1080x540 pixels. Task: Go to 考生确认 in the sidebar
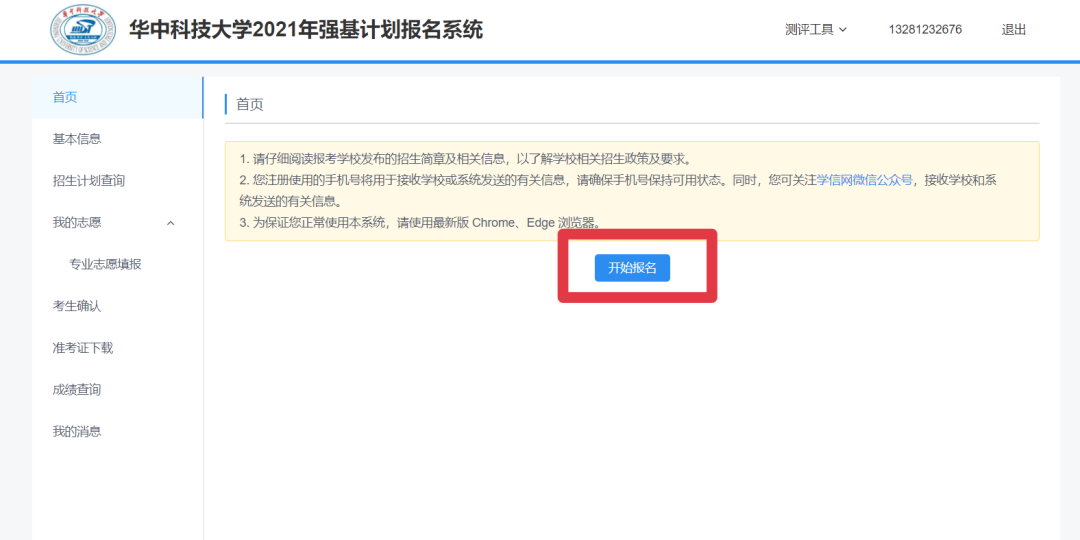click(117, 307)
